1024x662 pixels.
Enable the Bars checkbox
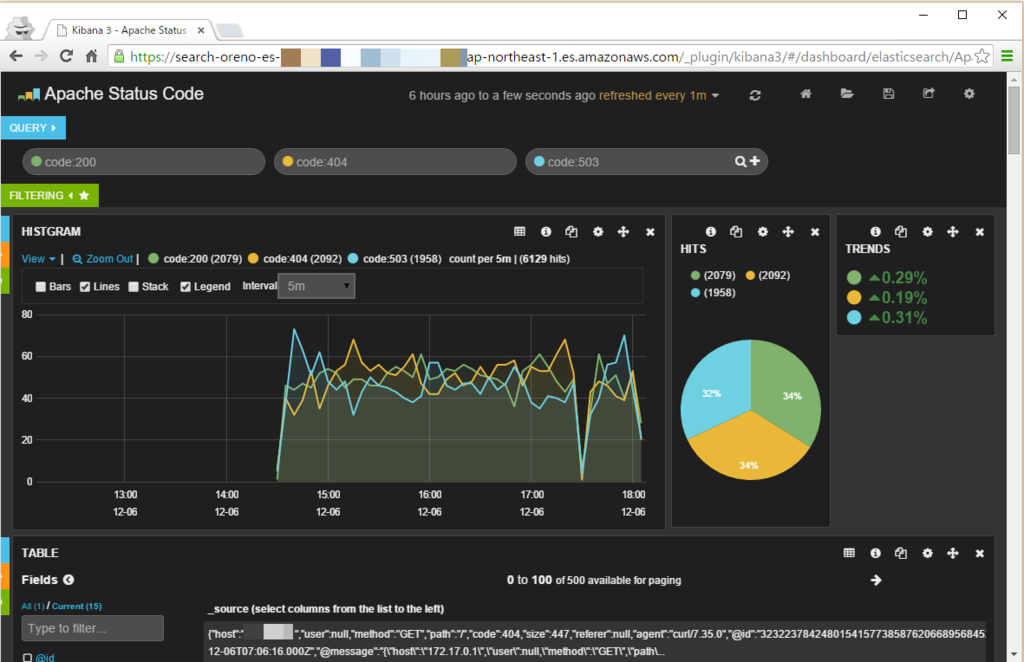(40, 287)
